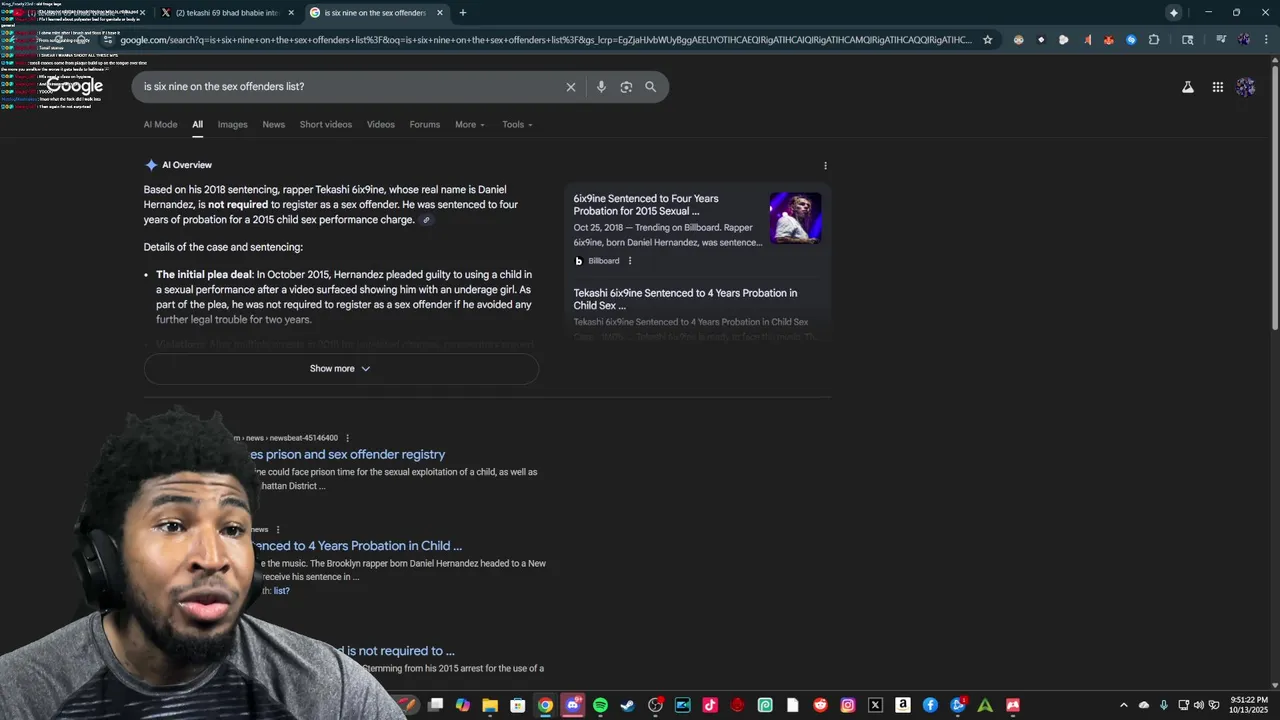Switch to Short videos tab
The width and height of the screenshot is (1280, 720).
pyautogui.click(x=326, y=125)
